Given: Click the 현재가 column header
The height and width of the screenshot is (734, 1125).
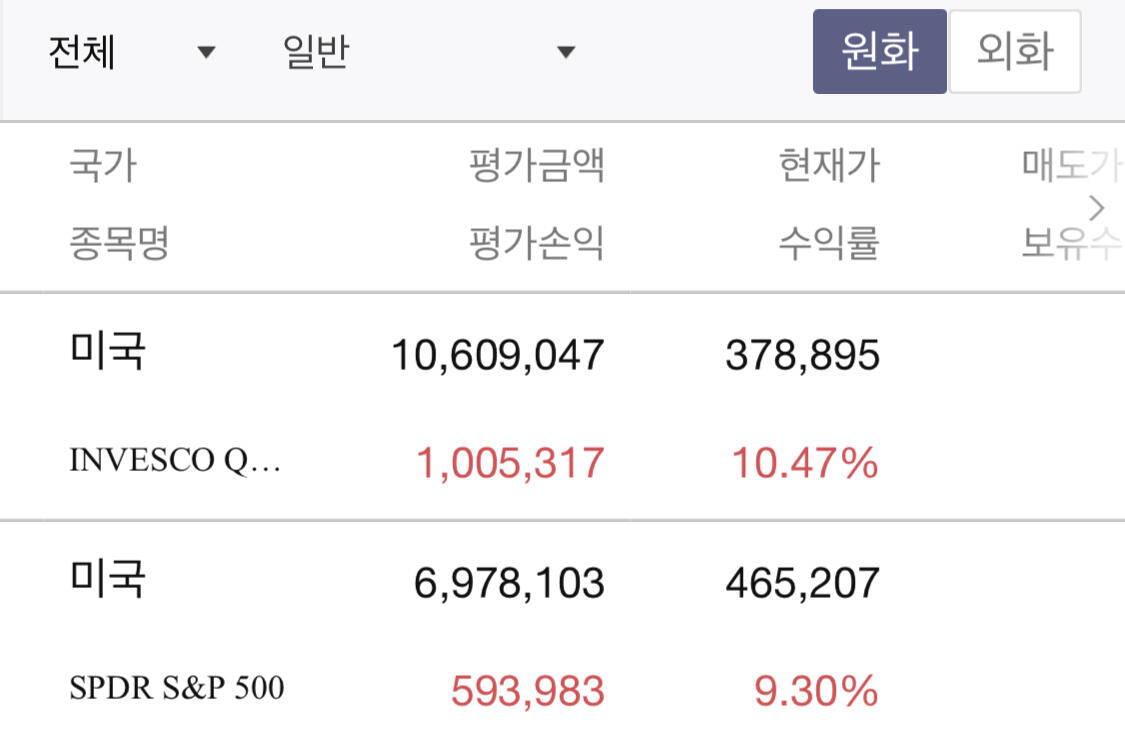Looking at the screenshot, I should (x=829, y=165).
